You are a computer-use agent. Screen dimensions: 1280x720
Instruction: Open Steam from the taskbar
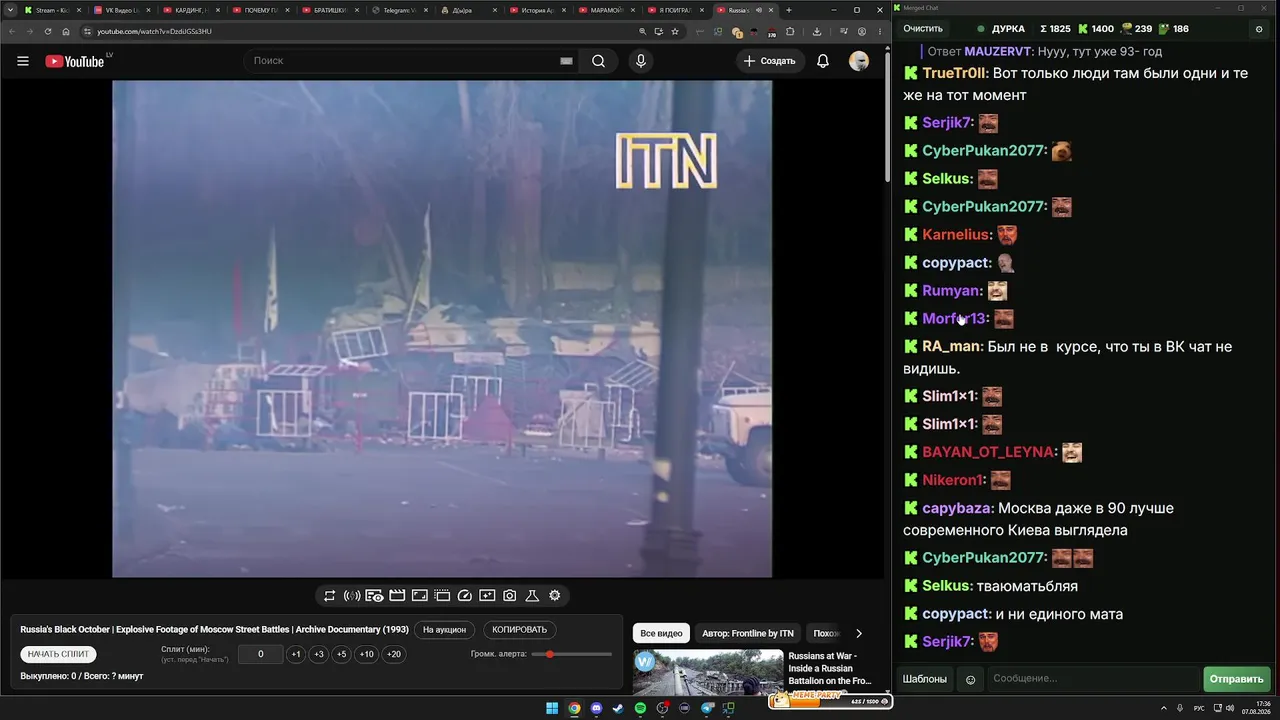pos(618,708)
